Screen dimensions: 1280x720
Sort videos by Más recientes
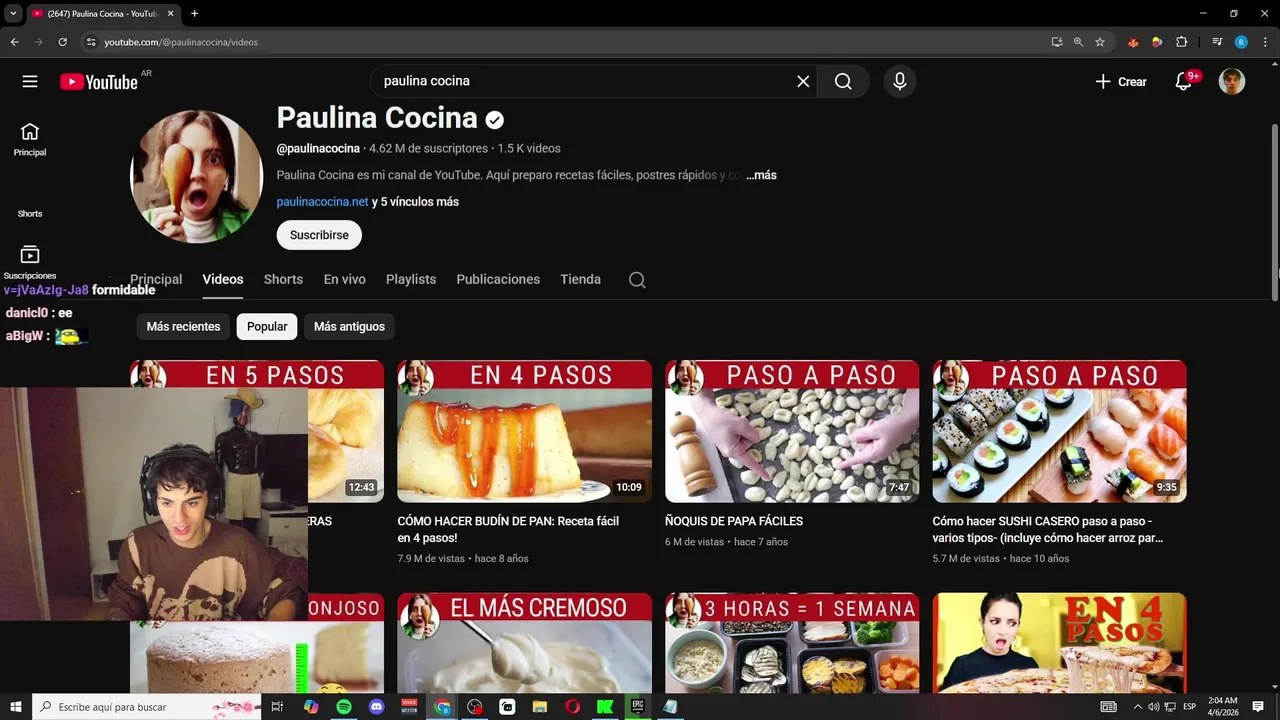pos(183,327)
